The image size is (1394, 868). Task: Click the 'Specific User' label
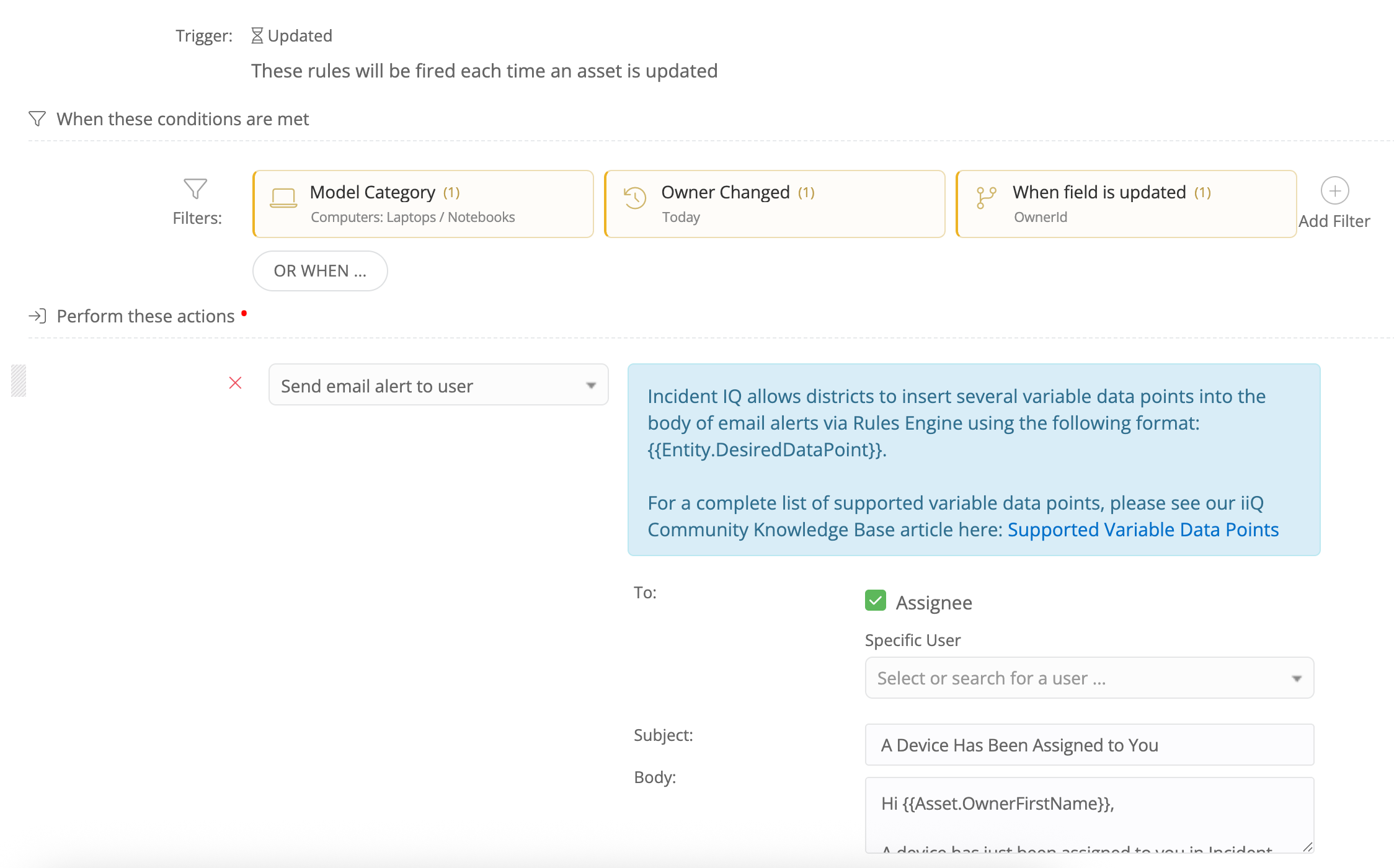[x=913, y=640]
